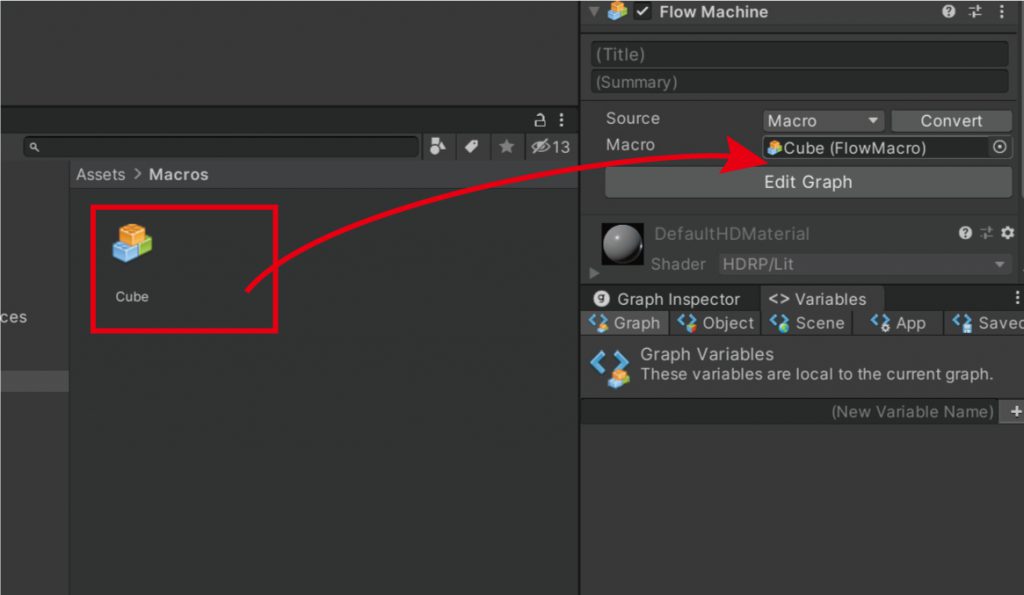Click the plus icon to add variable
1024x595 pixels.
(x=1016, y=412)
